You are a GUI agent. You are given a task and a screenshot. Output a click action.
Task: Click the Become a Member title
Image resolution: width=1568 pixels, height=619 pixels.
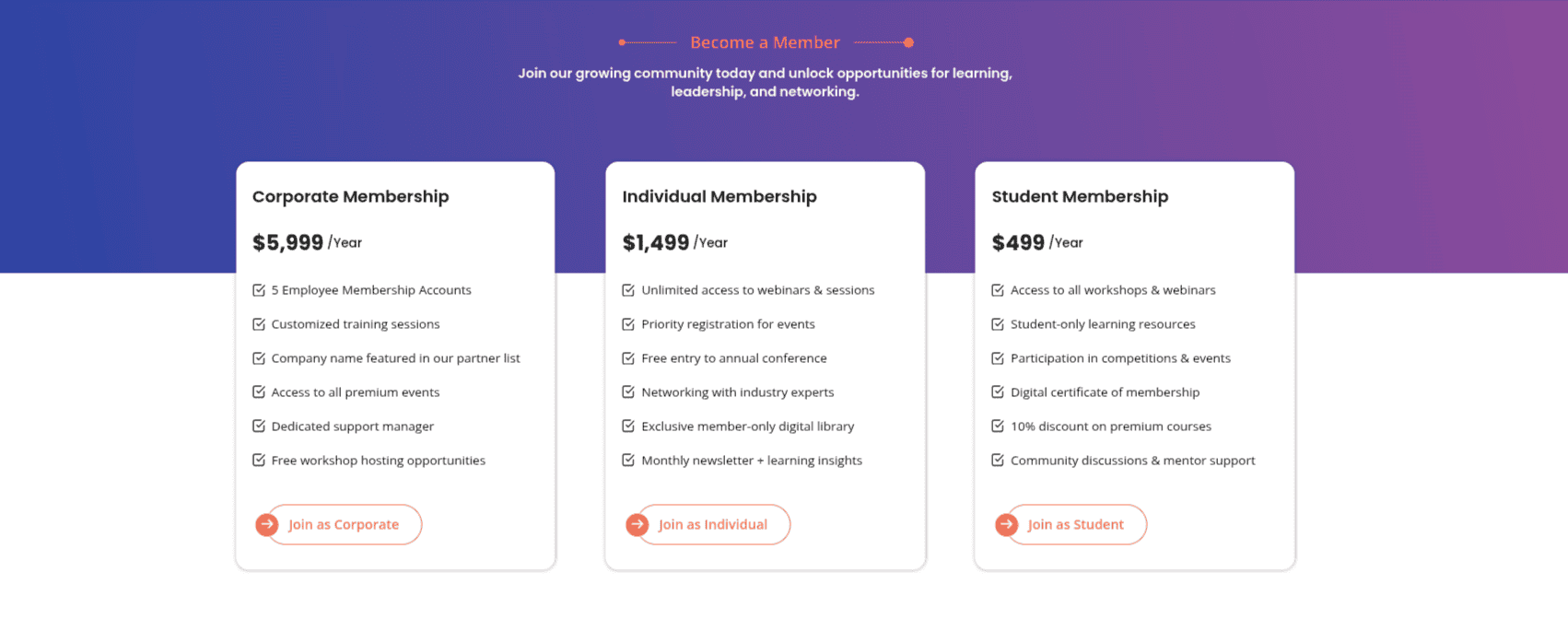point(765,42)
